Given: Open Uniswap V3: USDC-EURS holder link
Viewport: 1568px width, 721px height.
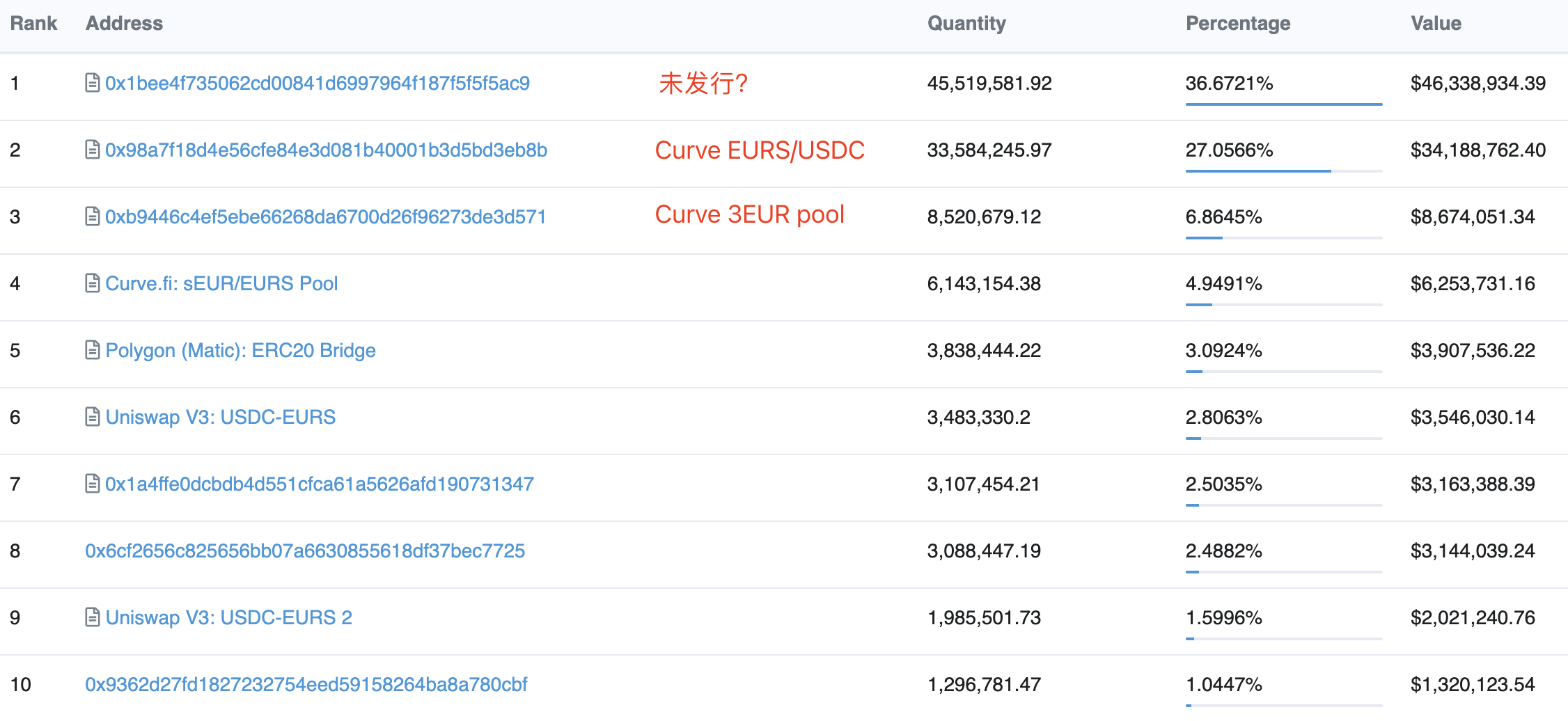Looking at the screenshot, I should click(x=221, y=418).
